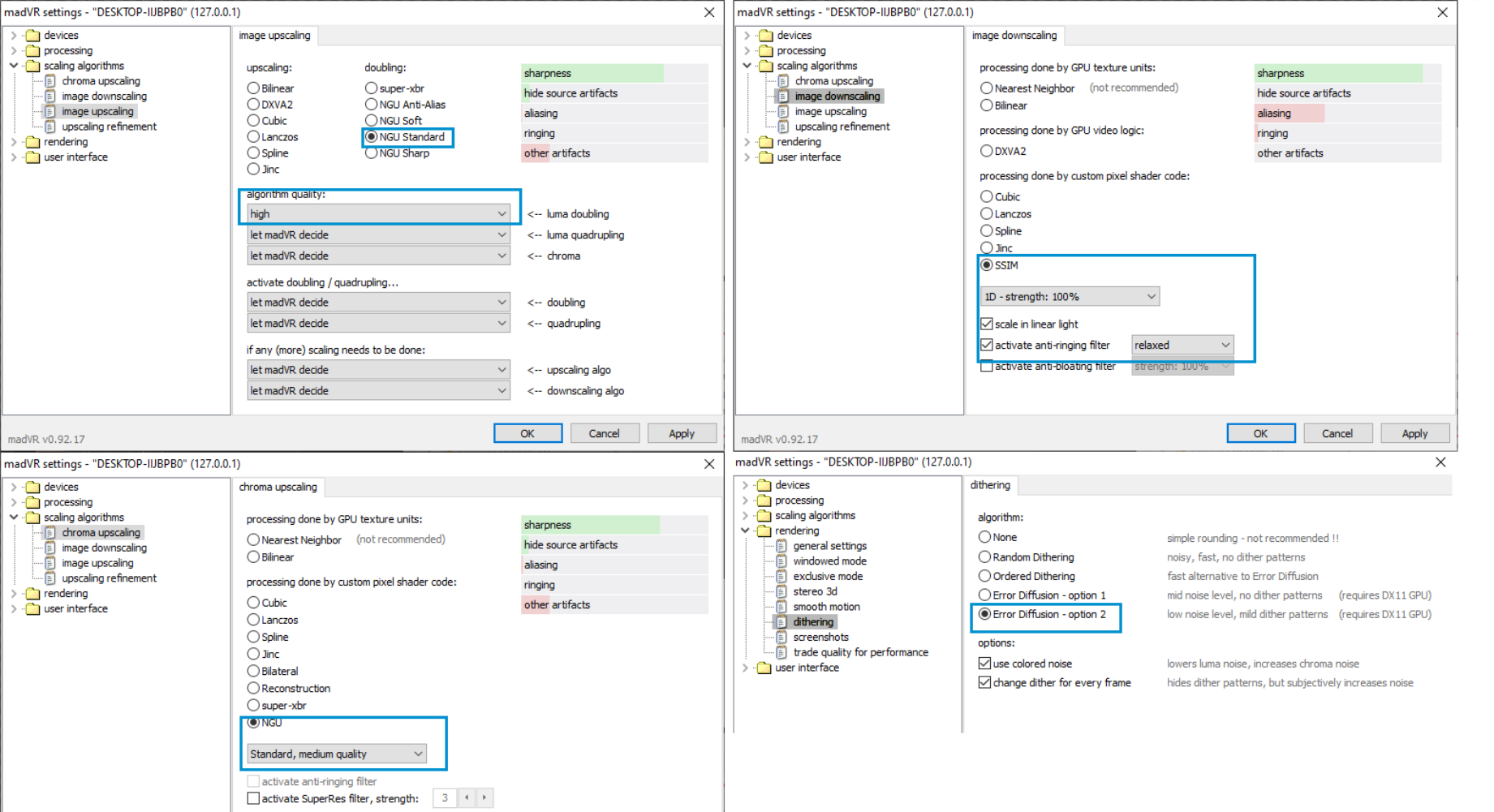Click the chroma upscaling tab header
The width and height of the screenshot is (1494, 812).
[x=278, y=488]
